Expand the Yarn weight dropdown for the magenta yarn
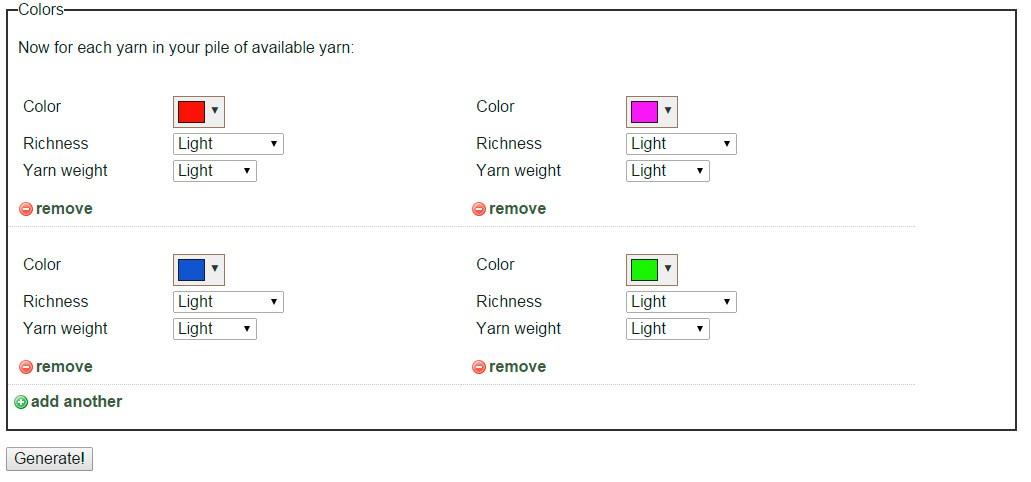 pyautogui.click(x=668, y=171)
